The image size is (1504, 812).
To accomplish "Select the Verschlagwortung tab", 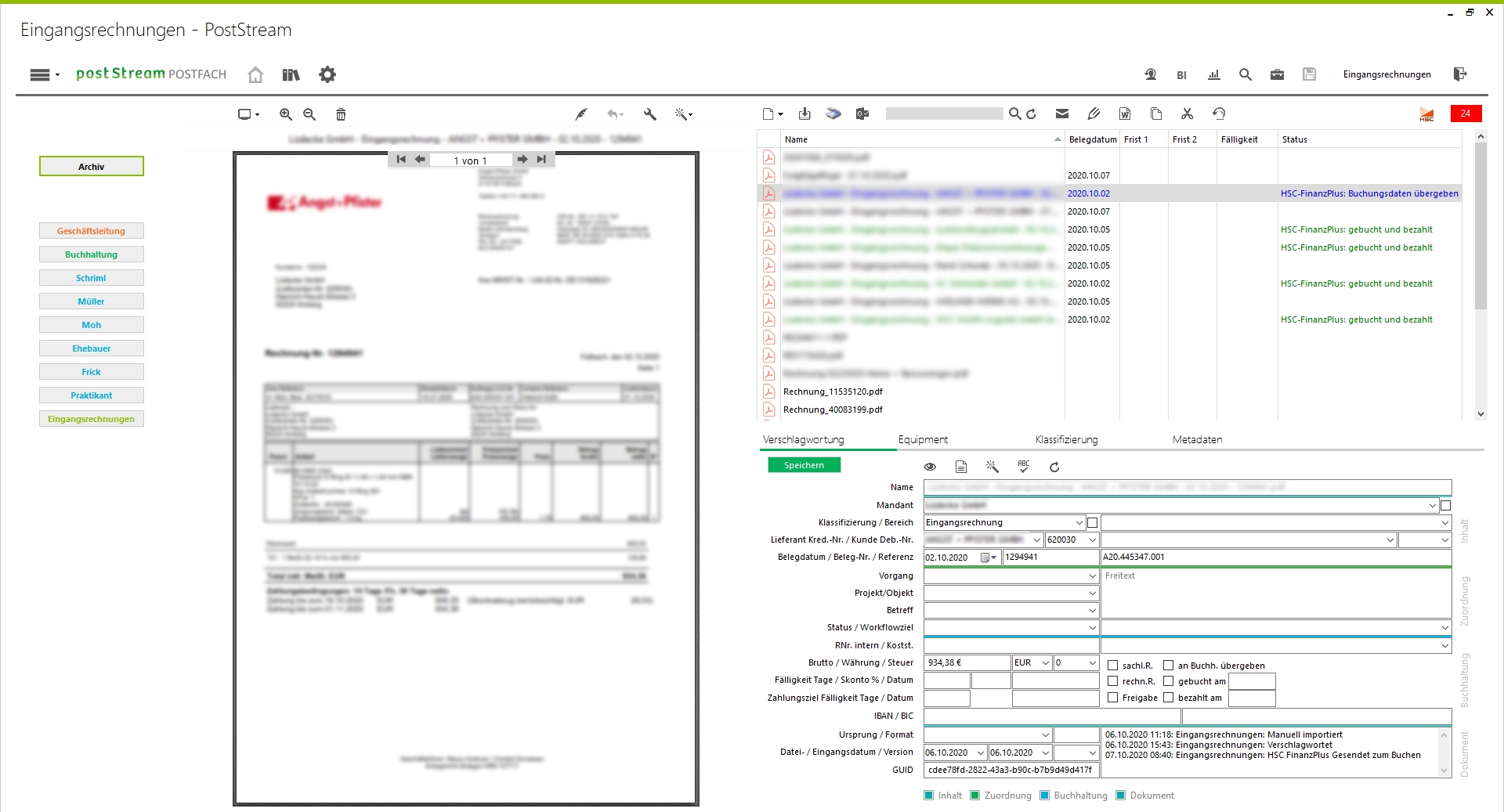I will point(804,439).
